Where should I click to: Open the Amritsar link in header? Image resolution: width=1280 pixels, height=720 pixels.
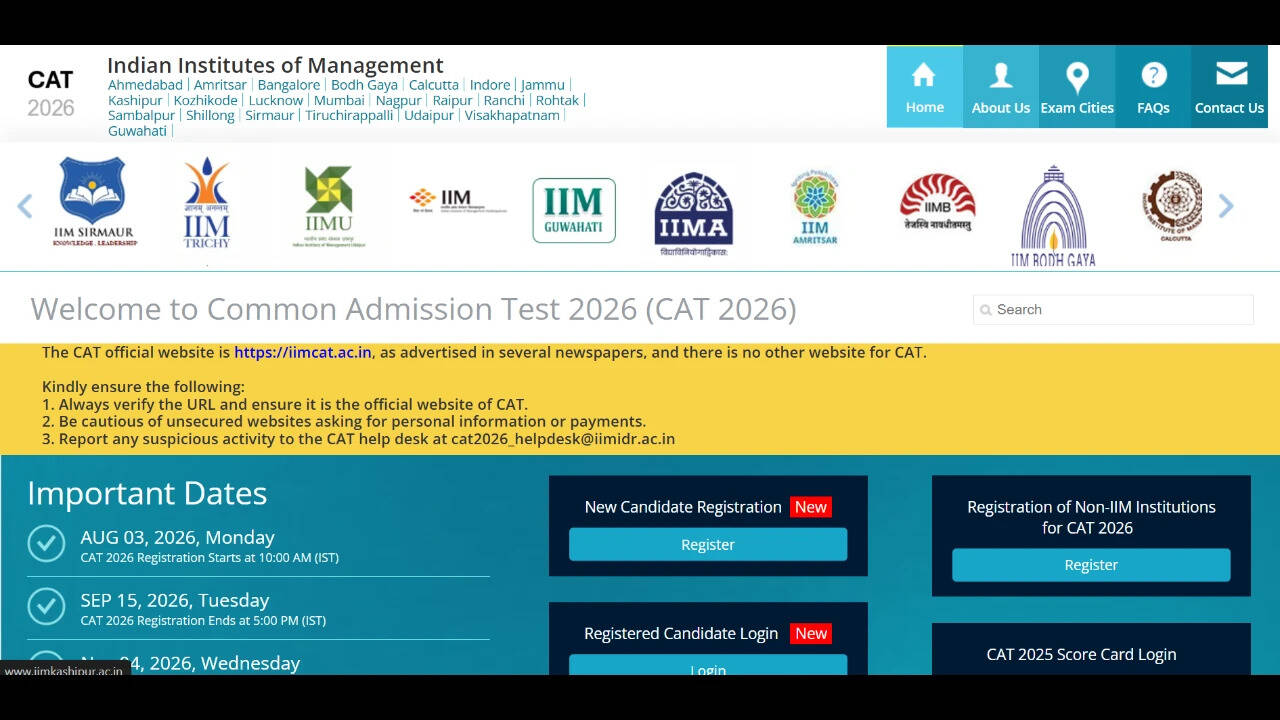(x=220, y=85)
